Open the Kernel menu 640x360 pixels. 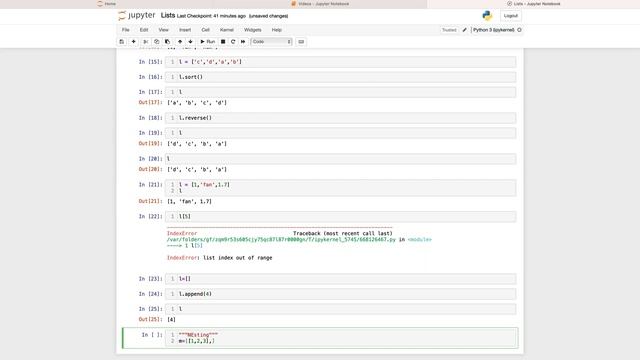tap(227, 30)
